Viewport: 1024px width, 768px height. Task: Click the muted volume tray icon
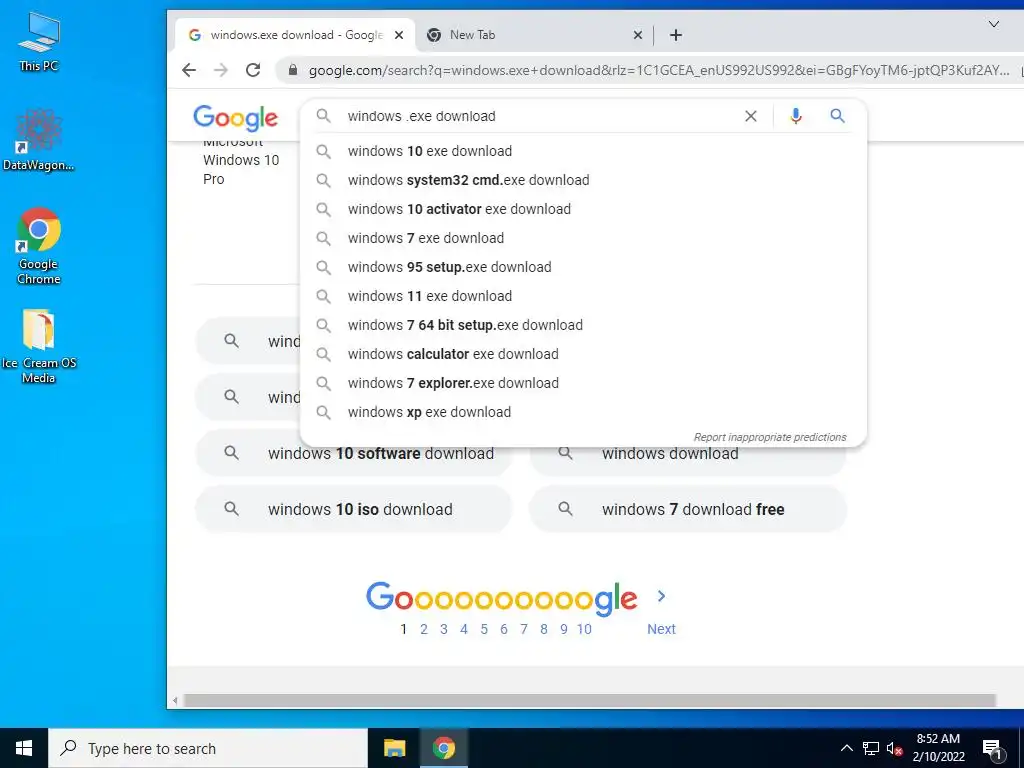point(894,748)
